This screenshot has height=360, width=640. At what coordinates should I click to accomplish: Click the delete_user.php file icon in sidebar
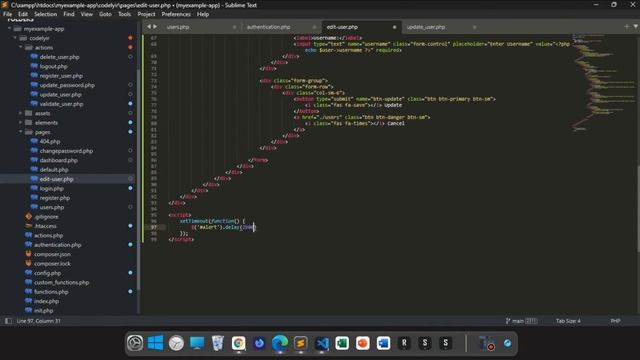point(34,57)
